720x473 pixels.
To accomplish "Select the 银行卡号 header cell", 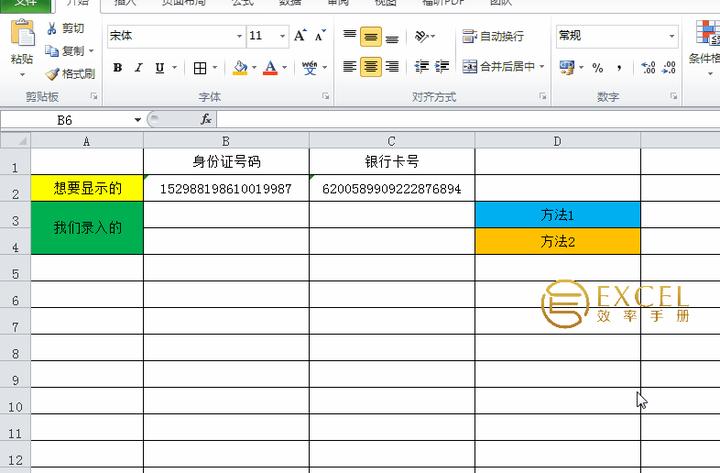I will point(392,162).
